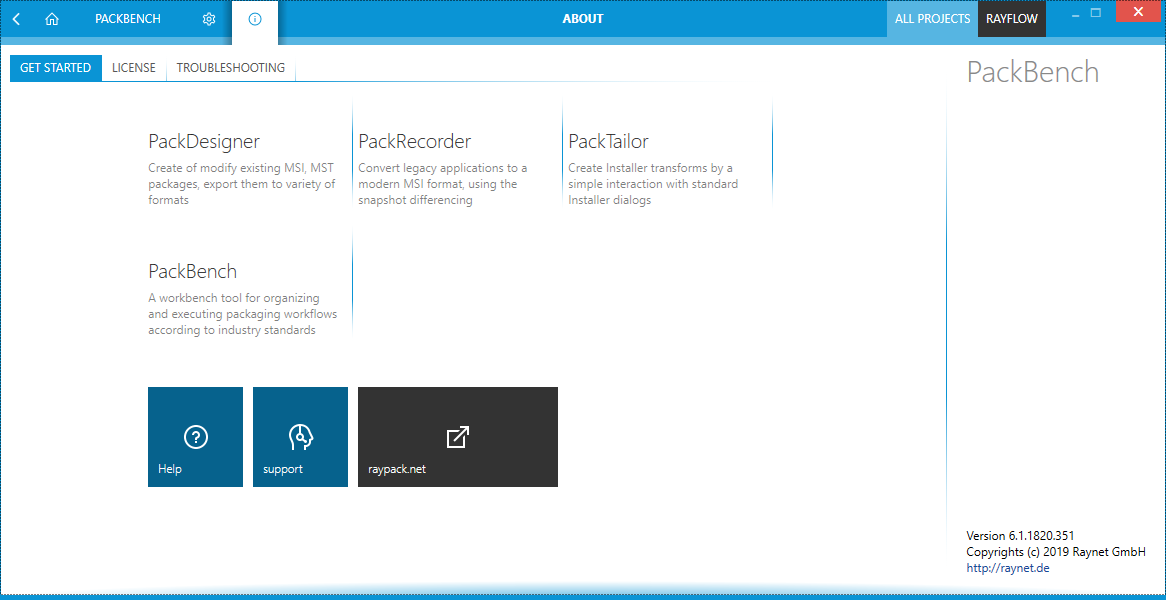Viewport: 1166px width, 600px height.
Task: Launch PackDesigner from the tile
Action: [x=245, y=170]
